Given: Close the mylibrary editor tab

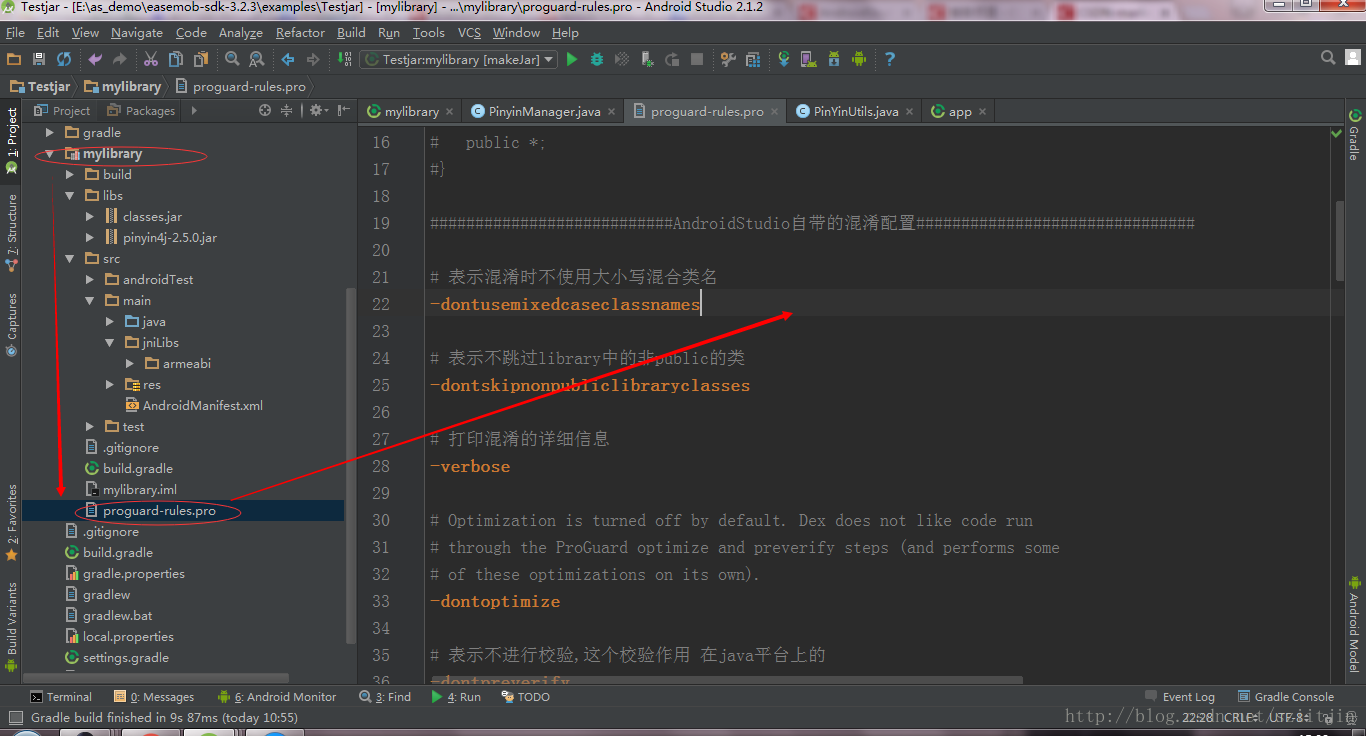Looking at the screenshot, I should 449,112.
